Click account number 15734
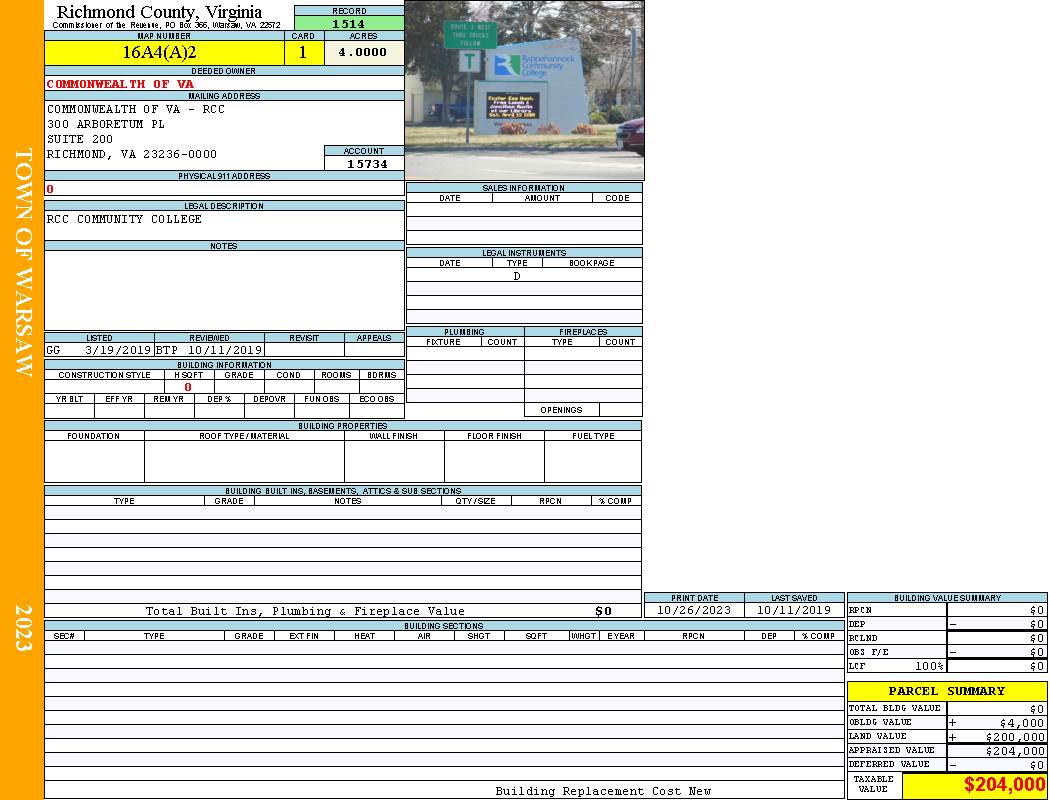The height and width of the screenshot is (800, 1050). [367, 164]
